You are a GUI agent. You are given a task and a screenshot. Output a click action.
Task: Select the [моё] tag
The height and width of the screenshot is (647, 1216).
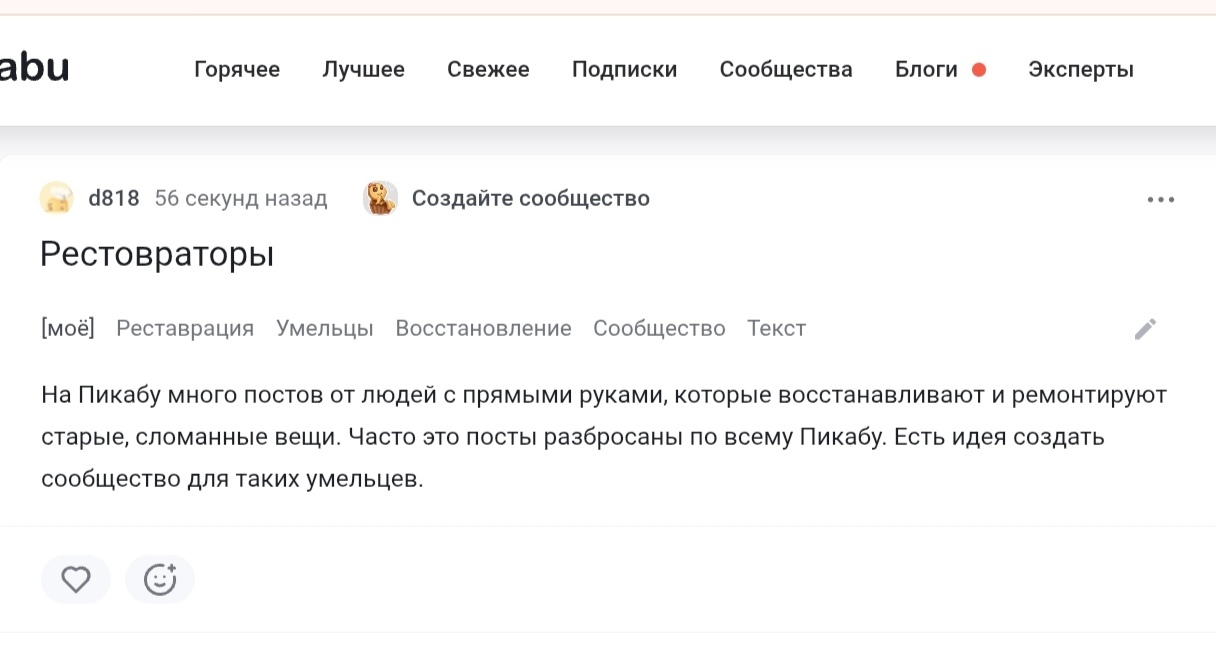pyautogui.click(x=68, y=328)
